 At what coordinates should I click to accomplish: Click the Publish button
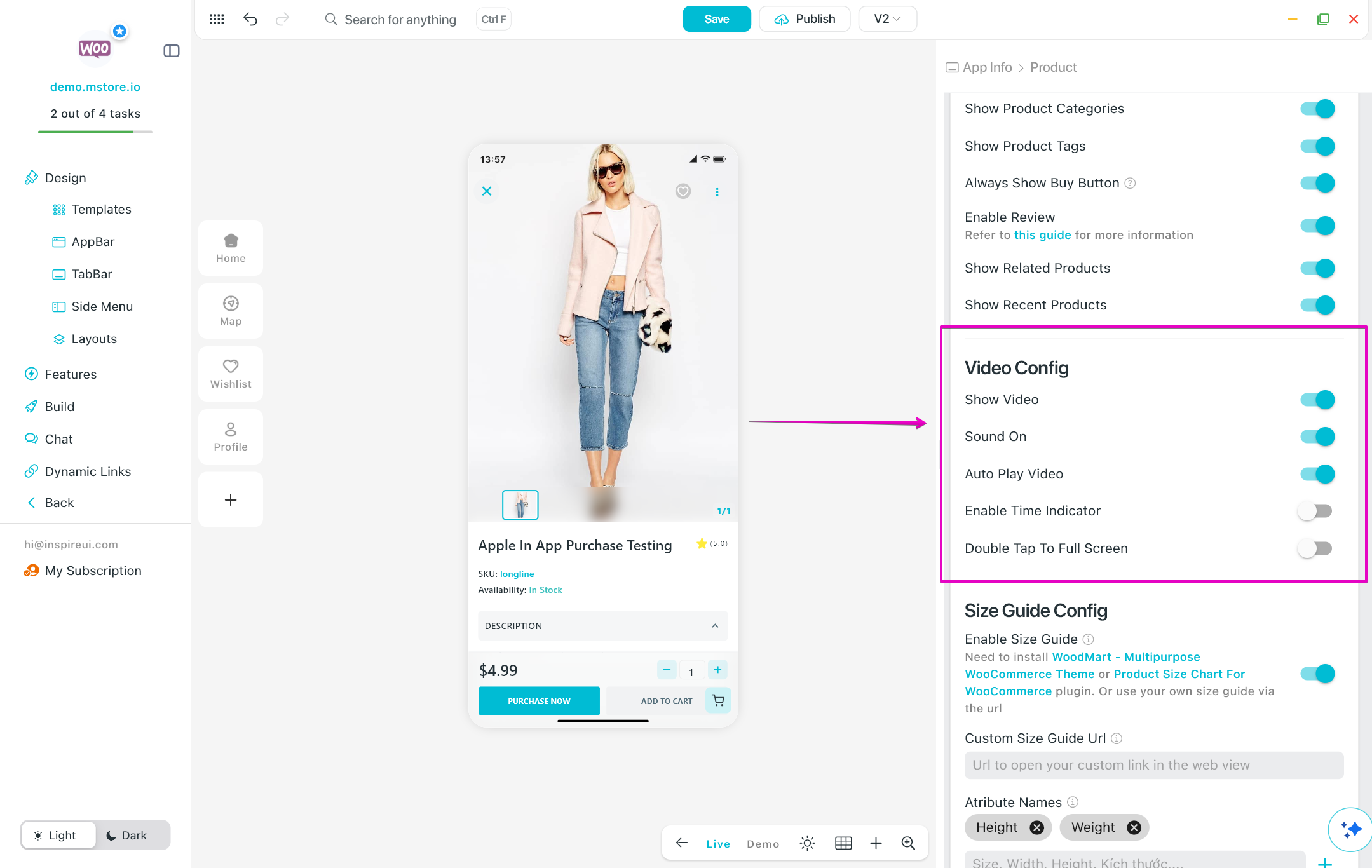pos(805,19)
